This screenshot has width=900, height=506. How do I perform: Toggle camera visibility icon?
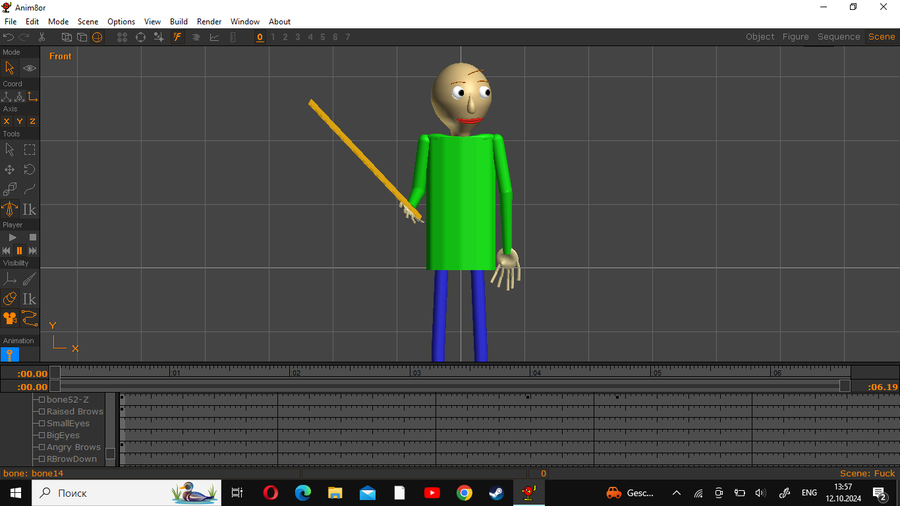tap(10, 318)
